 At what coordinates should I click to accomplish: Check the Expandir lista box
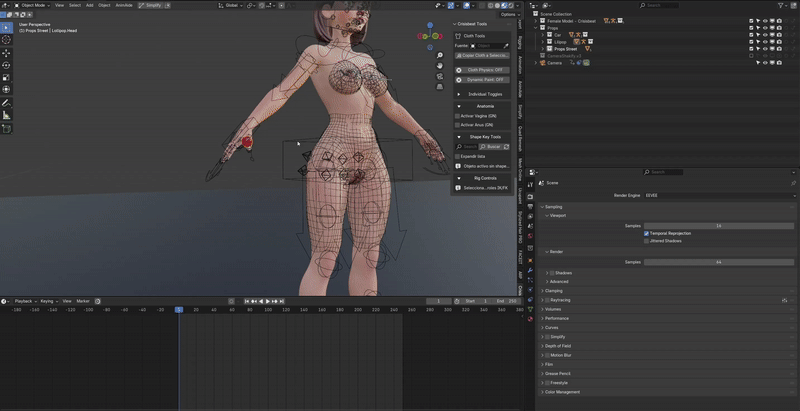(x=457, y=157)
